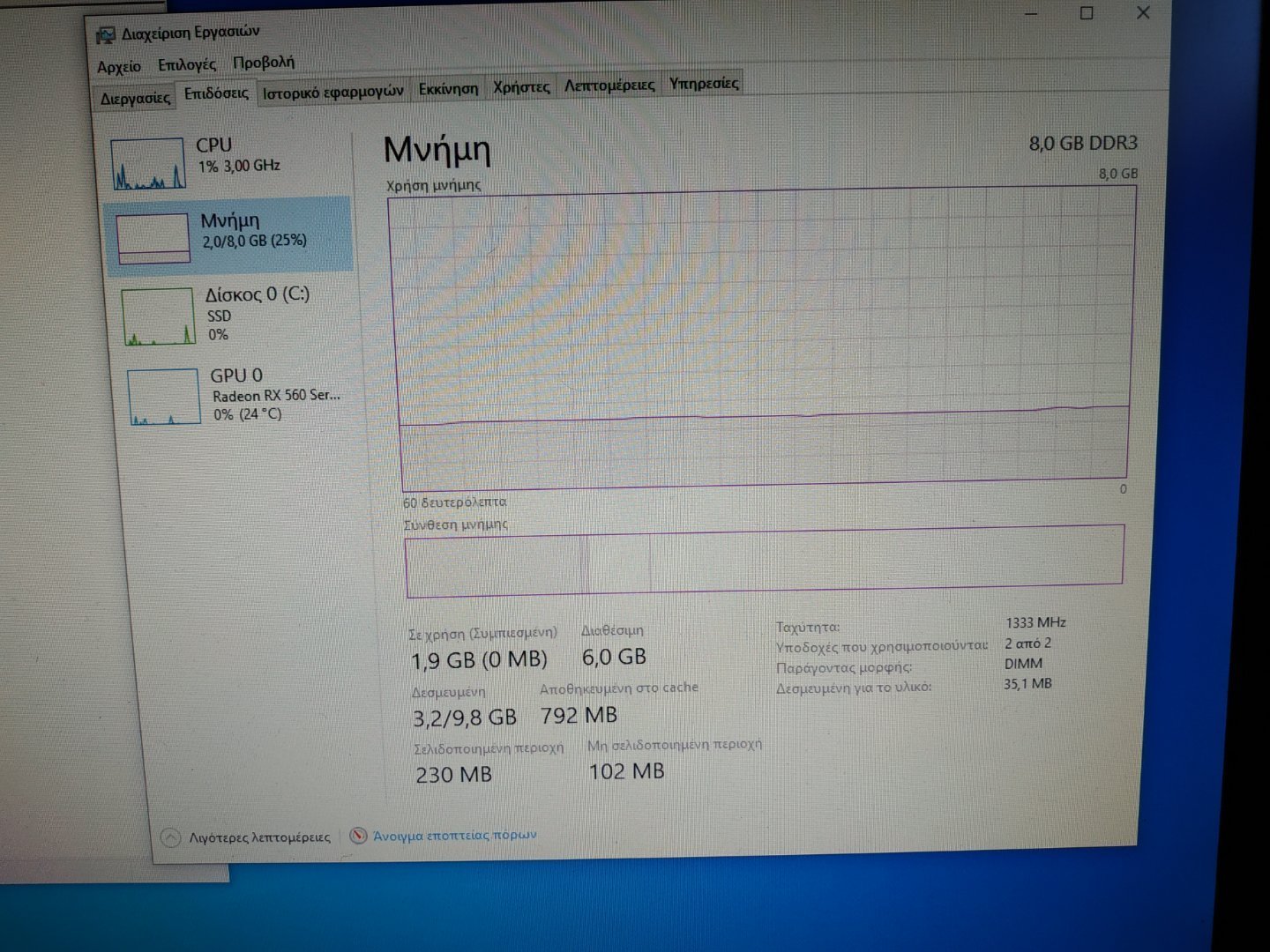Click the Task Manager title bar icon
This screenshot has height=952, width=1270.
106,34
